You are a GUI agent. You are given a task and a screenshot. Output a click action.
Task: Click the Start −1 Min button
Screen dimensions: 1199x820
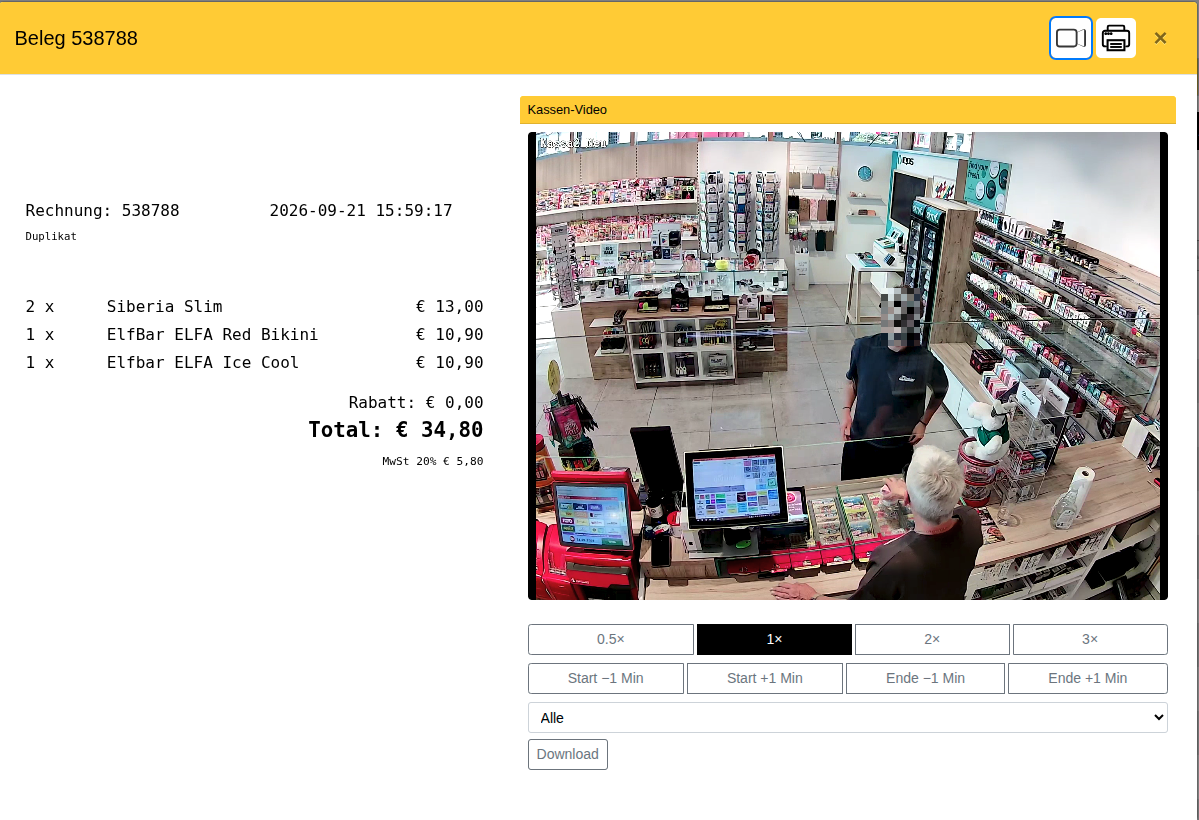[x=606, y=678]
